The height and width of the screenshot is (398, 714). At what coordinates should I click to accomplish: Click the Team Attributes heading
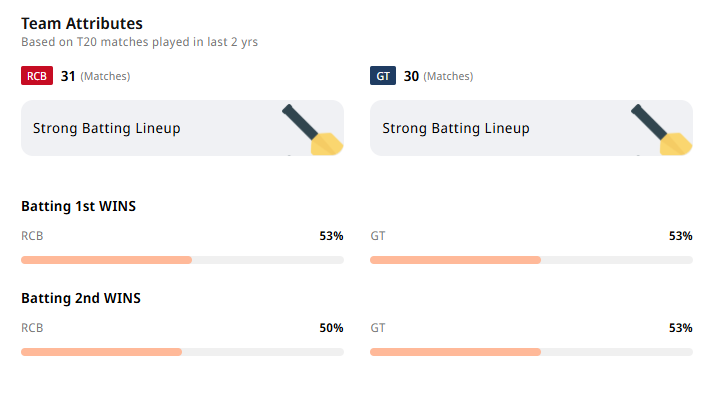[x=82, y=23]
